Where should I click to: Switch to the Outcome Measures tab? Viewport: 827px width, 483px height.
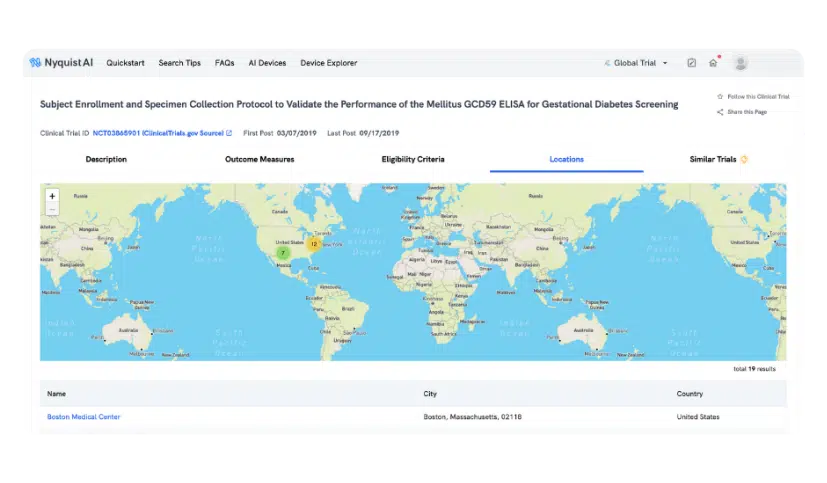(x=259, y=159)
